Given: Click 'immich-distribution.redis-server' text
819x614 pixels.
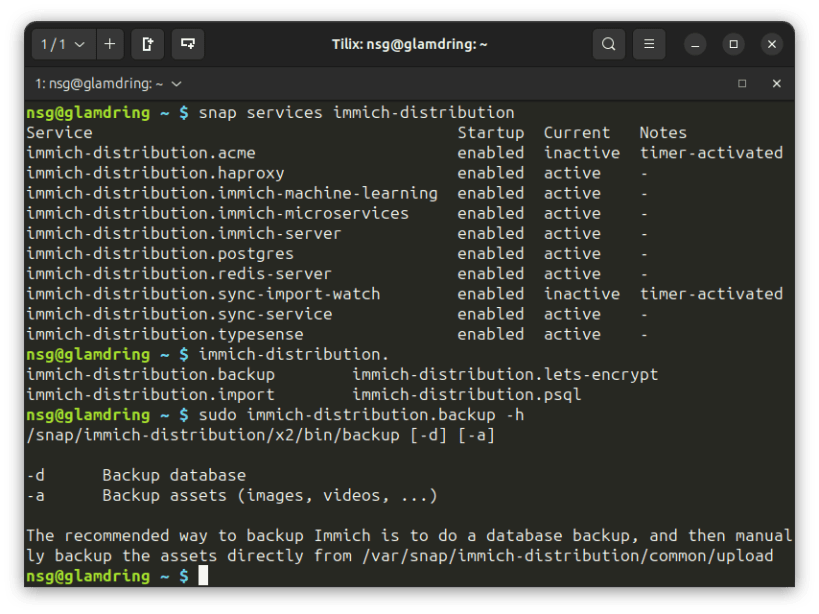Looking at the screenshot, I should [x=179, y=274].
